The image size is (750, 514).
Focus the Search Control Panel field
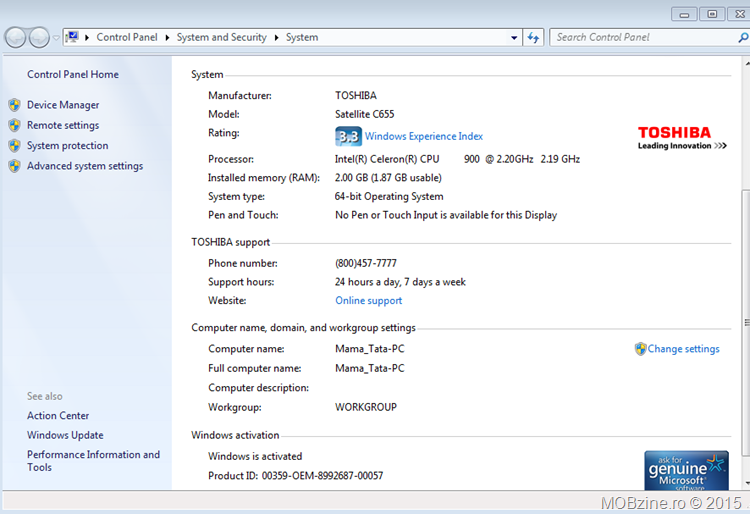coord(643,37)
